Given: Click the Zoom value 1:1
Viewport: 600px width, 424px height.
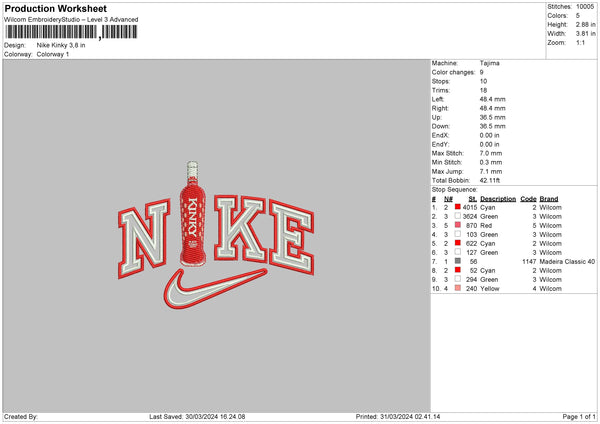Looking at the screenshot, I should 580,42.
